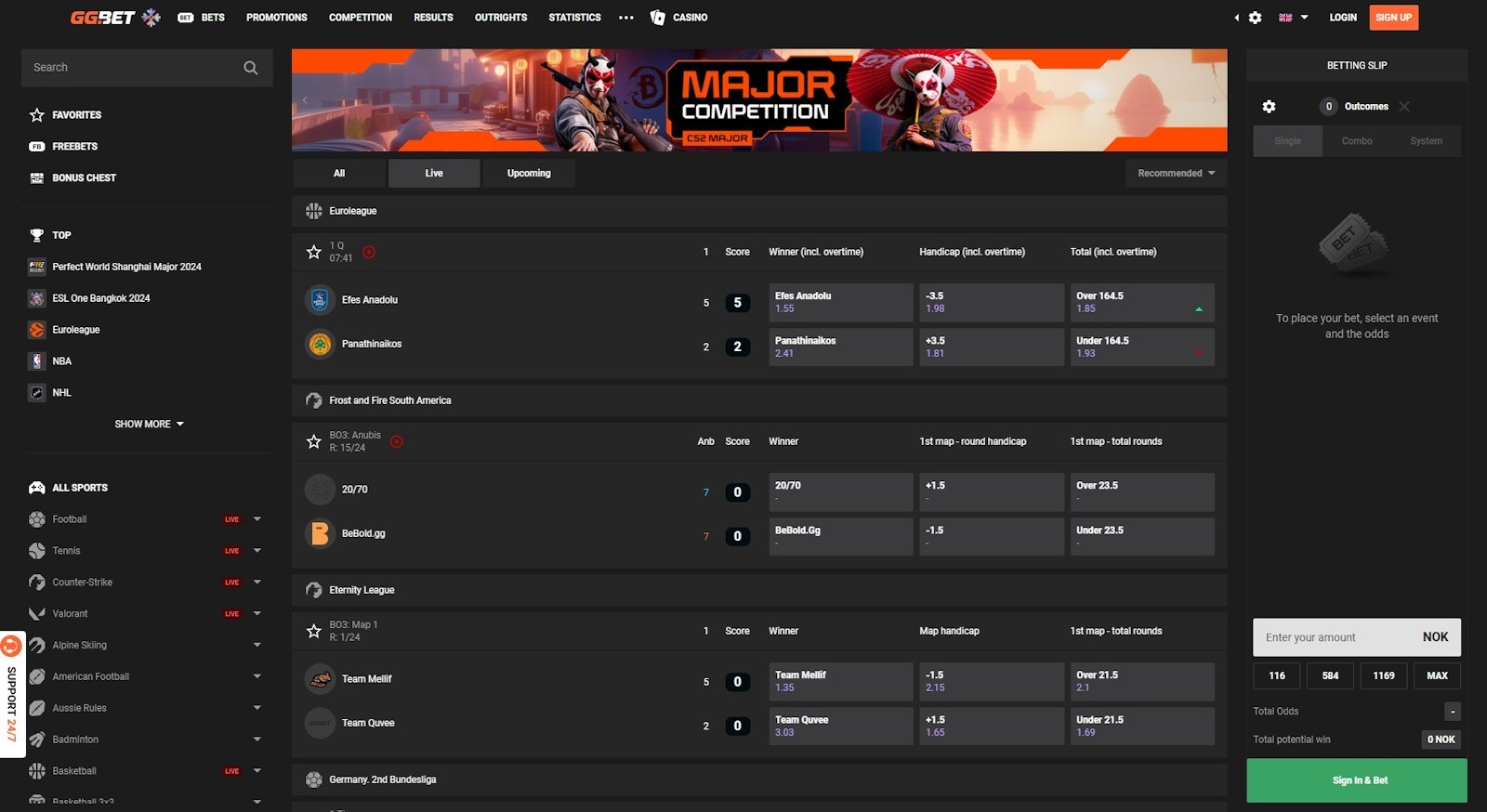Expand the Aussie Rules category arrow
The height and width of the screenshot is (812, 1487).
257,709
